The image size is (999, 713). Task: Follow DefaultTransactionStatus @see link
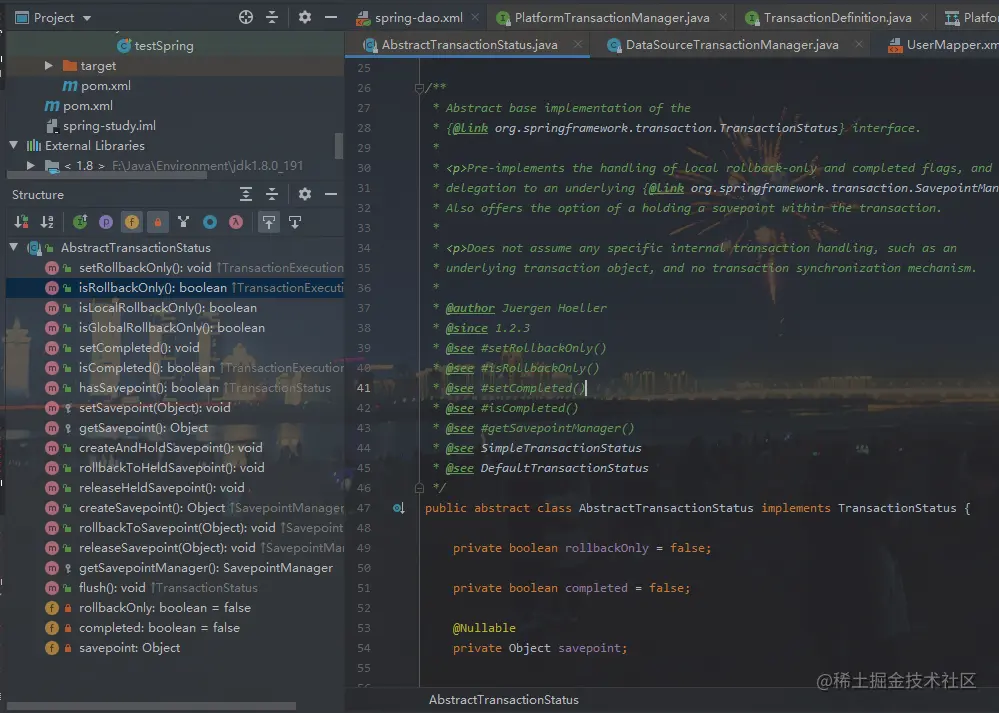(564, 468)
